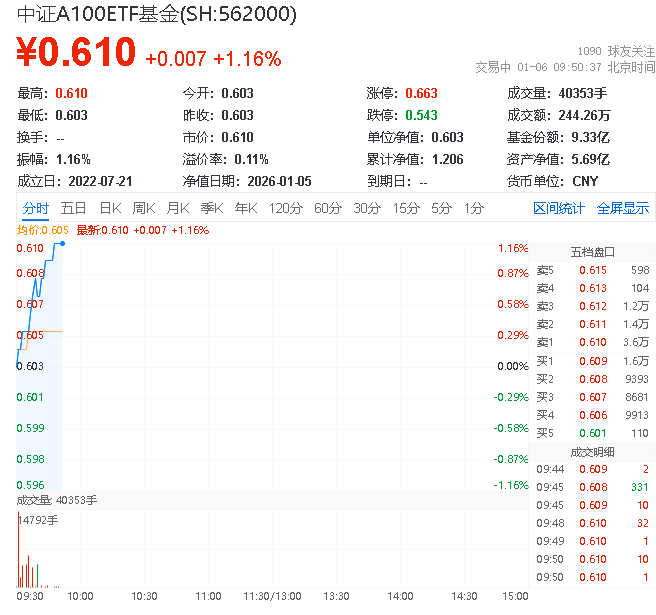Click the 卖1 ask row at 0.610
This screenshot has width=656, height=615.
click(592, 342)
